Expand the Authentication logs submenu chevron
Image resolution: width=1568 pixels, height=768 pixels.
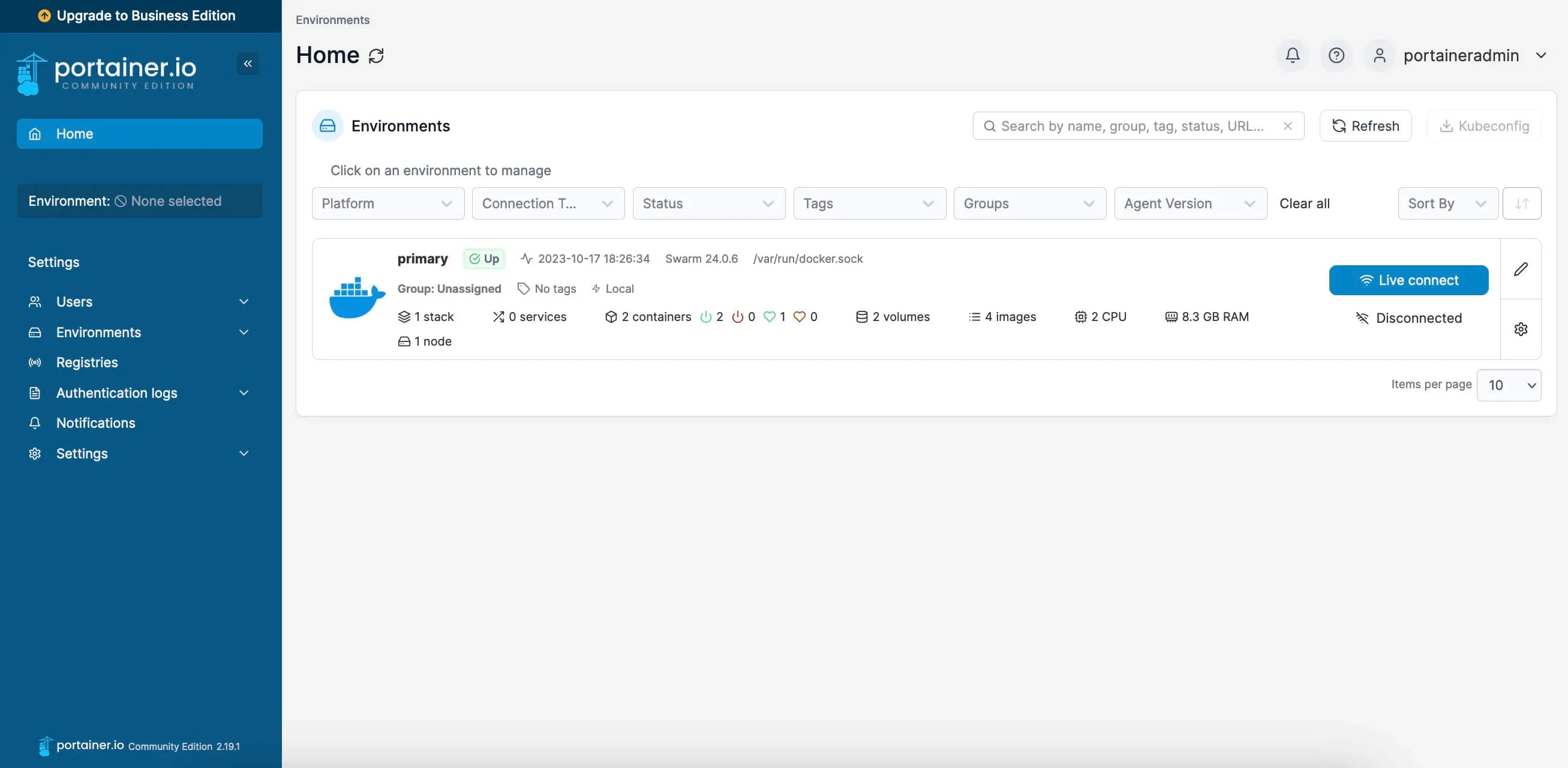click(x=244, y=393)
